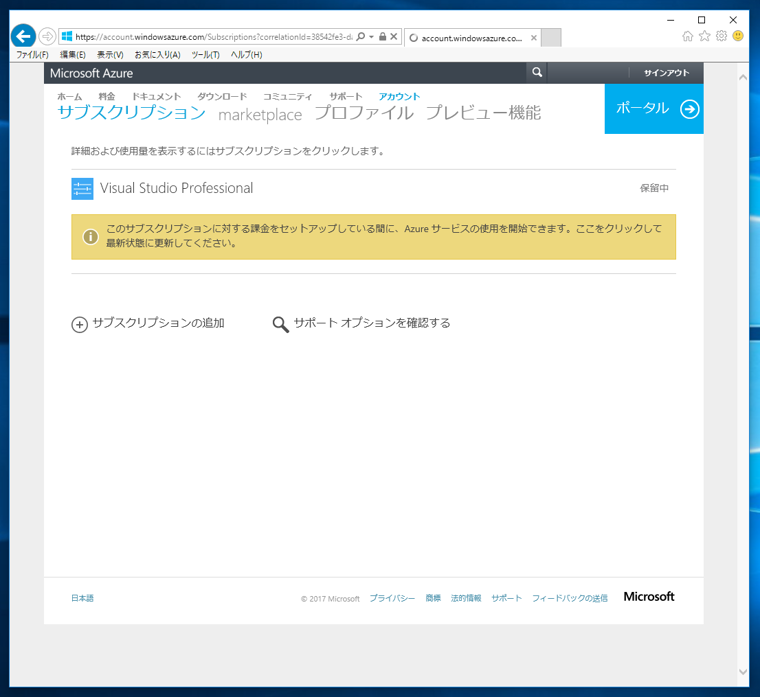Click the Microsoft Azure logo text
Screen dimensions: 760x697
(91, 73)
